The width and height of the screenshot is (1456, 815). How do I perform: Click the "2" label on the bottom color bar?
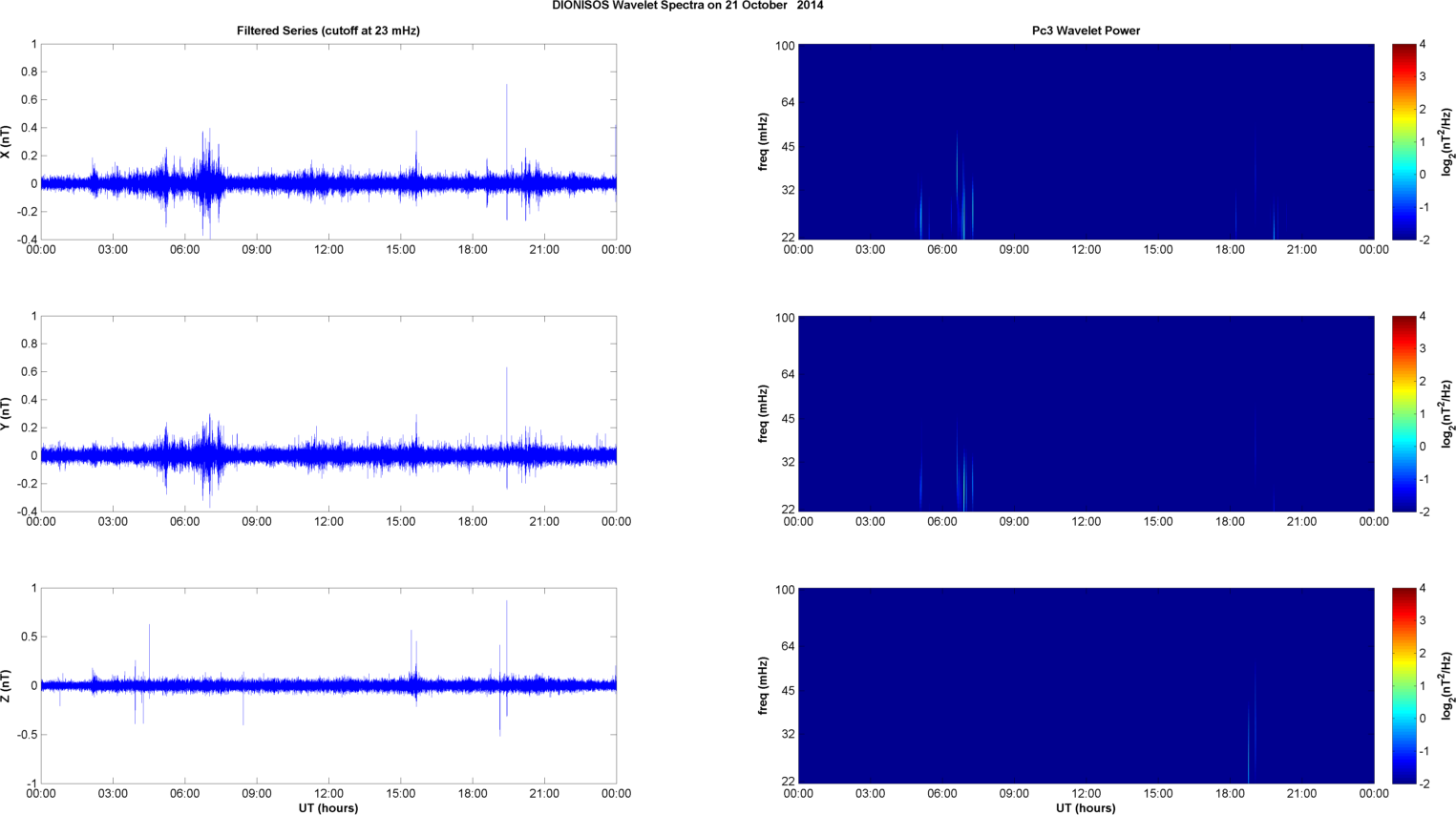point(1423,654)
